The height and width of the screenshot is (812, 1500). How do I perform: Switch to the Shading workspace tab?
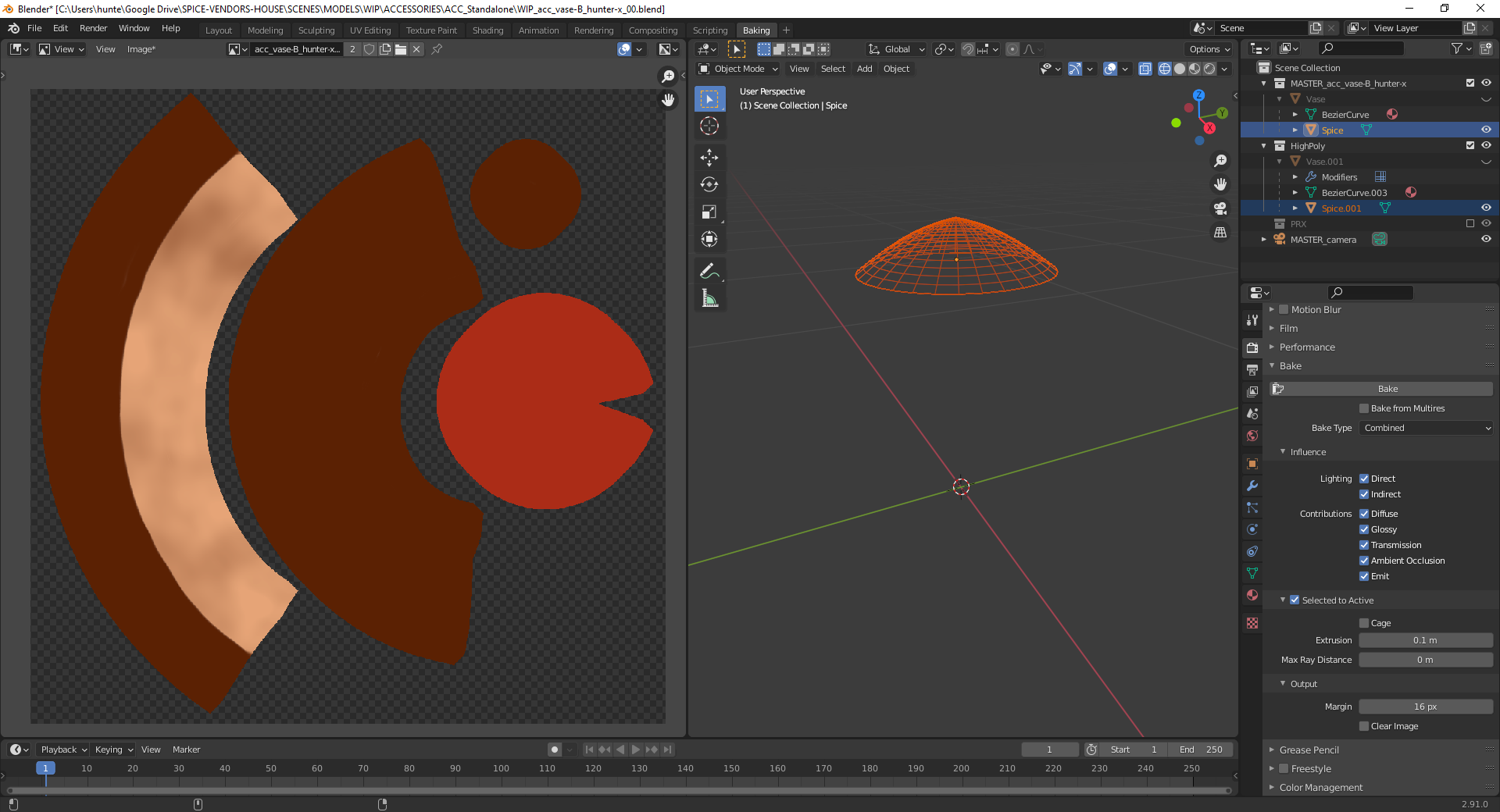tap(487, 30)
